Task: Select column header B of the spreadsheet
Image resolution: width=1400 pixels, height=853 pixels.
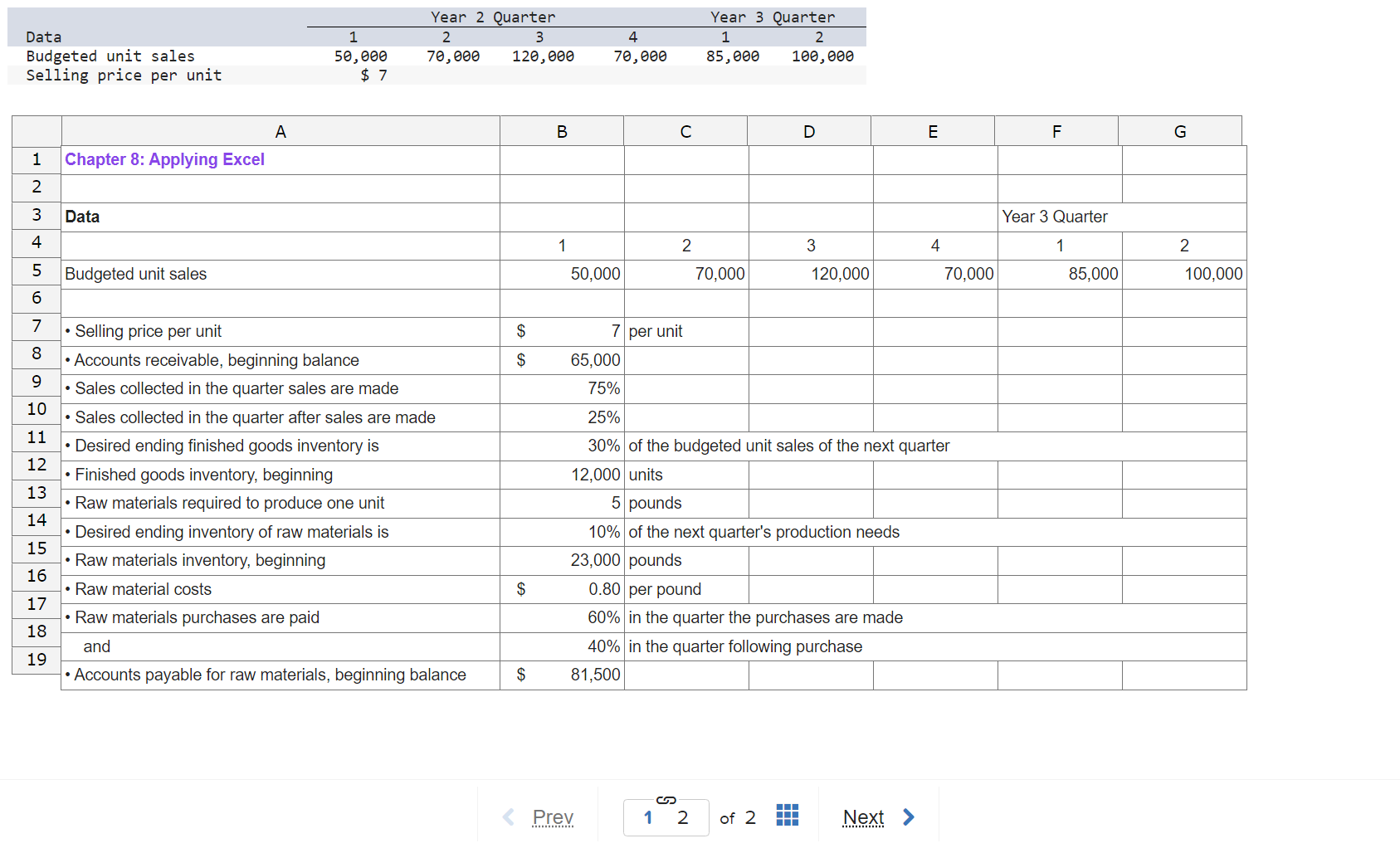Action: pyautogui.click(x=561, y=130)
